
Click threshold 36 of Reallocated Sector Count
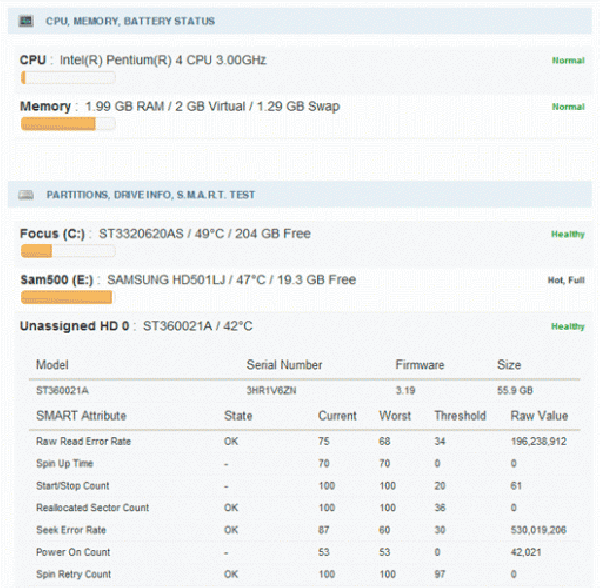point(440,508)
